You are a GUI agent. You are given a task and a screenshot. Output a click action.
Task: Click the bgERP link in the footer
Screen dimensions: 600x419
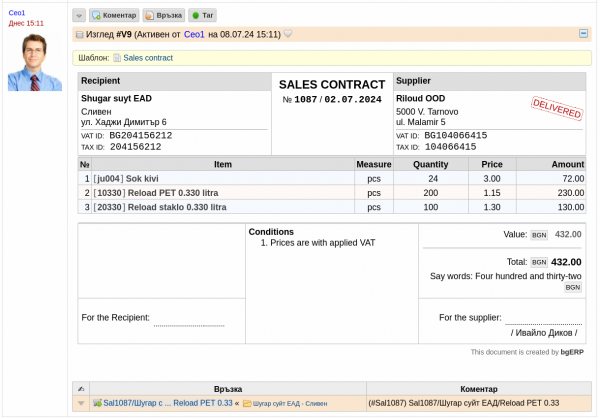point(572,352)
